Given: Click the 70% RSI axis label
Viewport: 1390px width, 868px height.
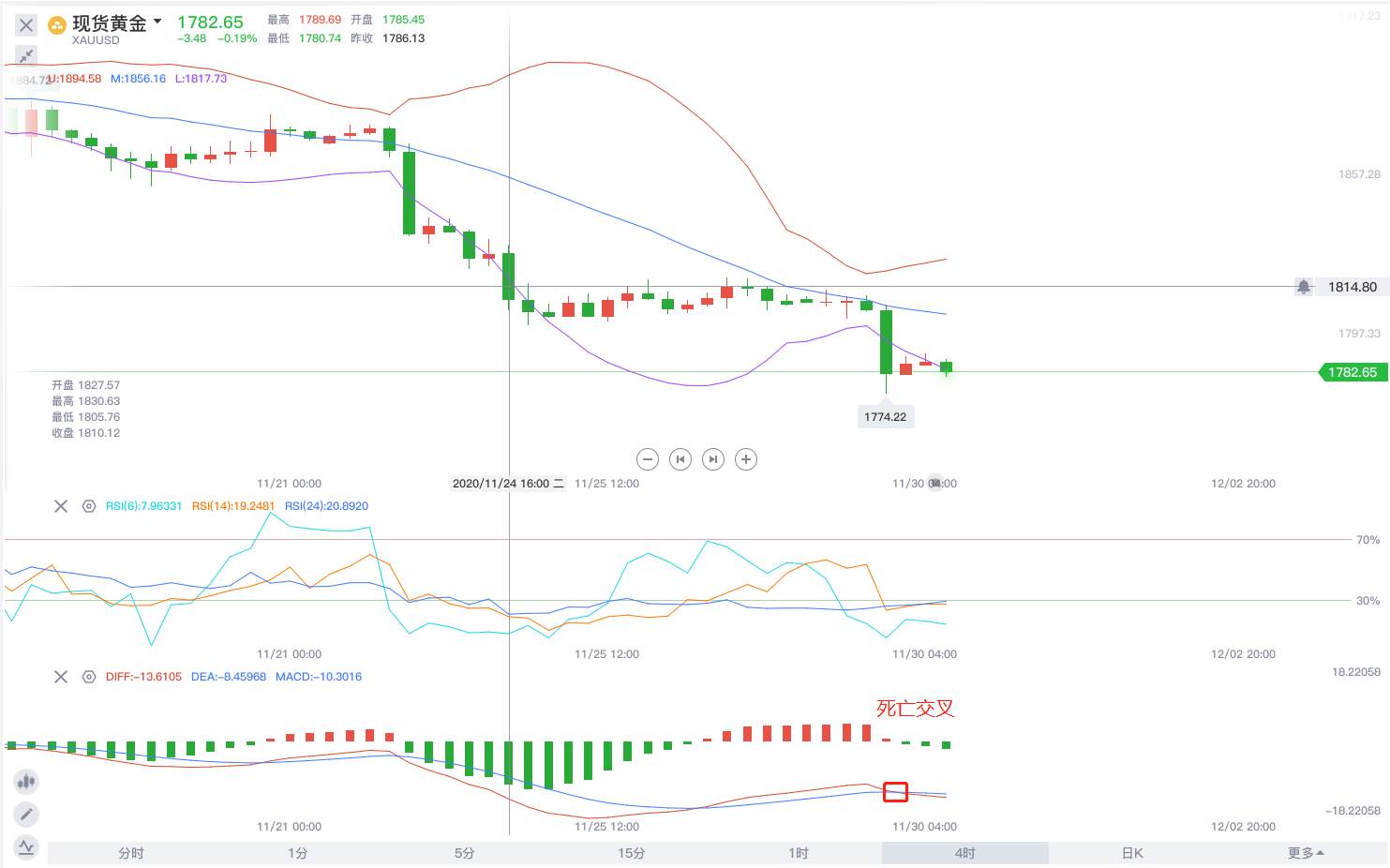Looking at the screenshot, I should point(1368,540).
